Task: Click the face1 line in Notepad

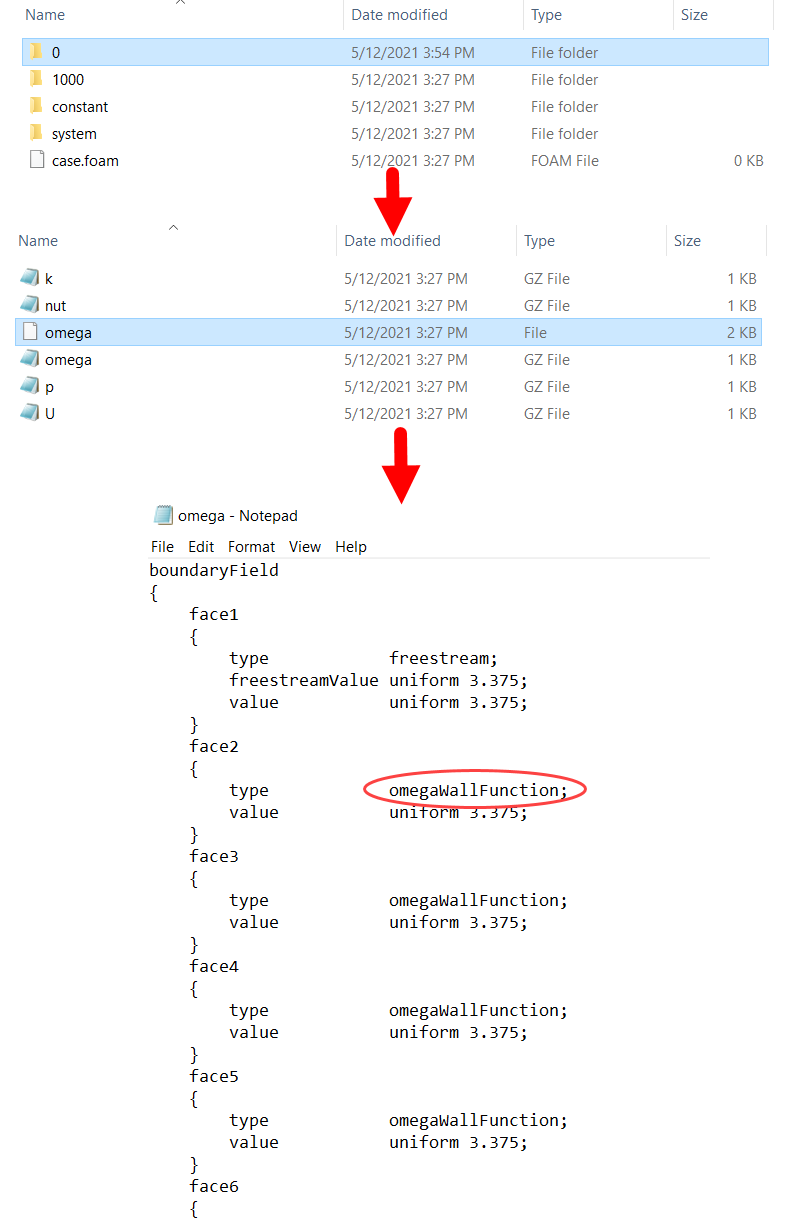Action: pos(214,614)
